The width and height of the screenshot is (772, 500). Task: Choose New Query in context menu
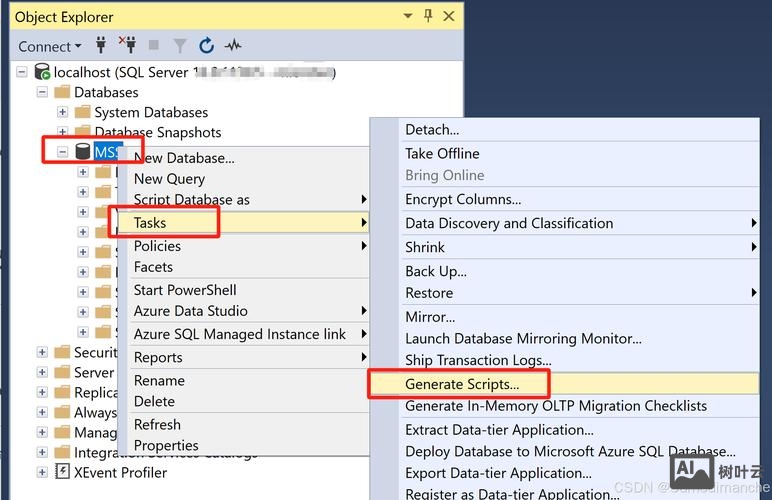pyautogui.click(x=169, y=178)
